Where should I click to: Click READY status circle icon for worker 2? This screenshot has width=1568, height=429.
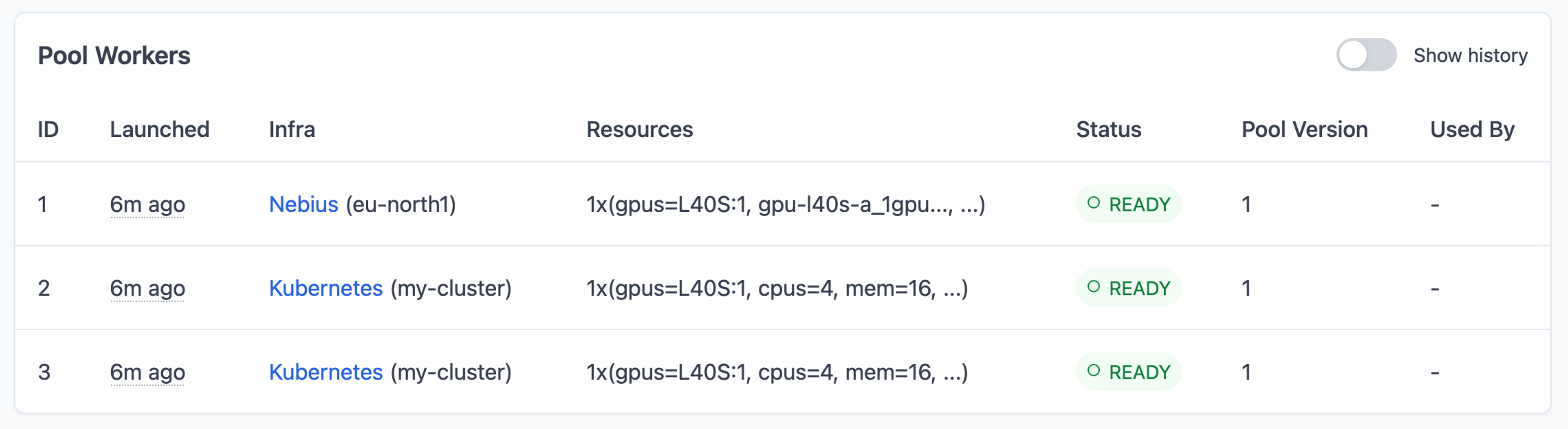pos(1093,287)
